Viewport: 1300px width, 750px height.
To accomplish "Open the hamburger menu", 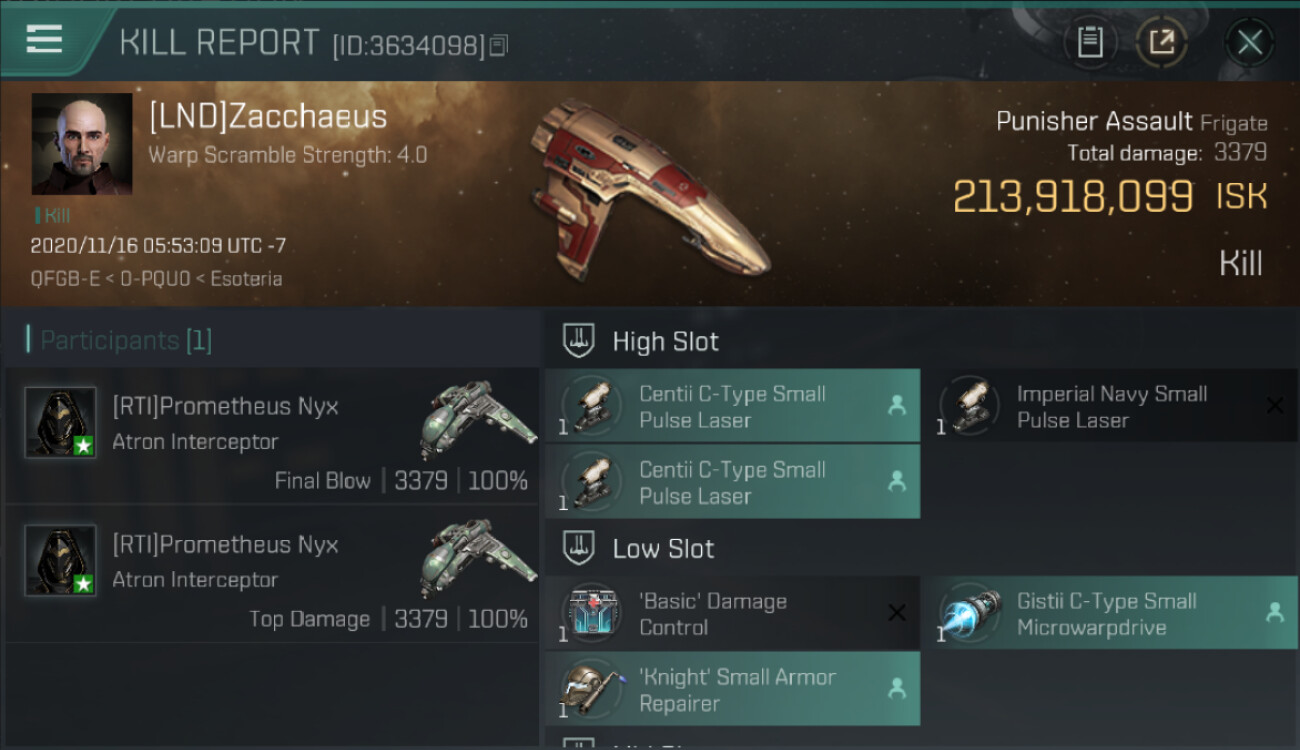I will pyautogui.click(x=44, y=40).
